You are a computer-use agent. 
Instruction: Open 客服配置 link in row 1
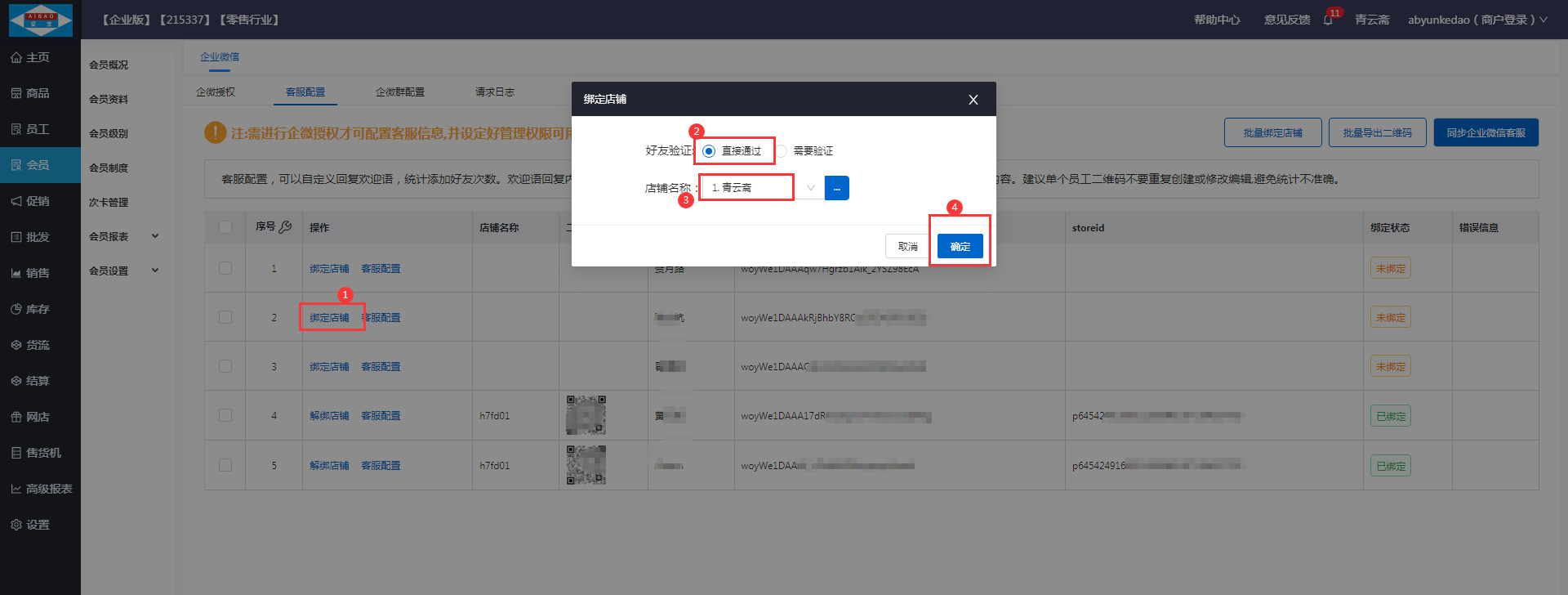[381, 268]
